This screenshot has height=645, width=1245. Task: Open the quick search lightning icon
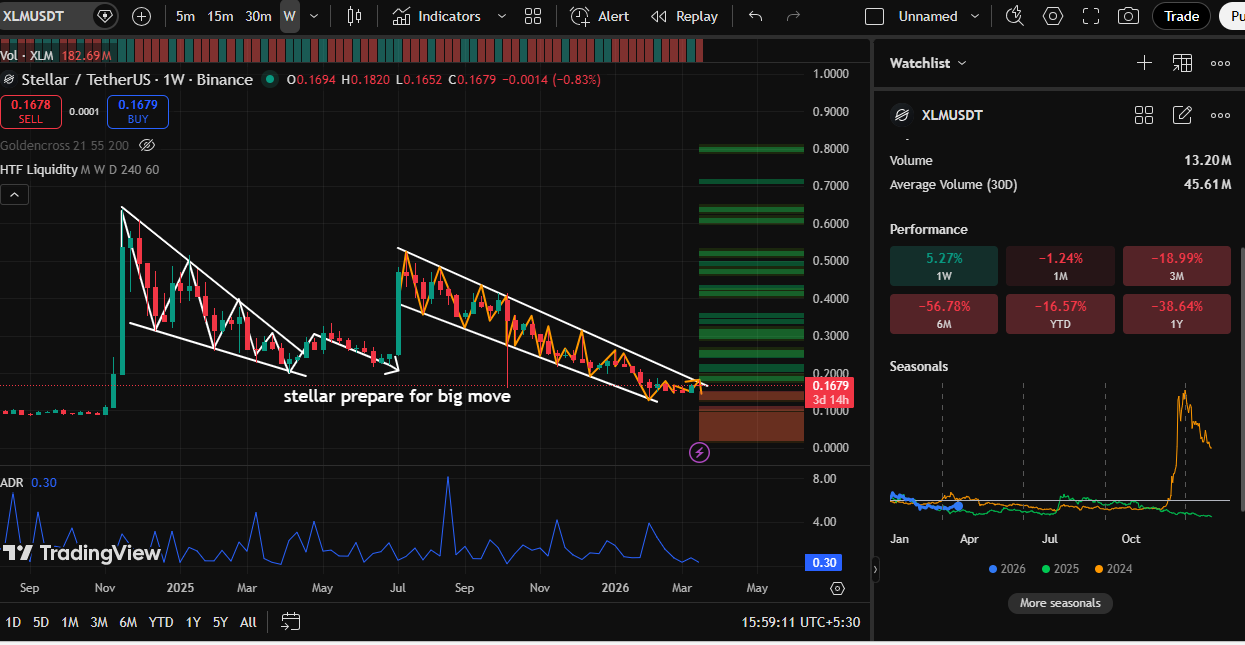click(1015, 16)
